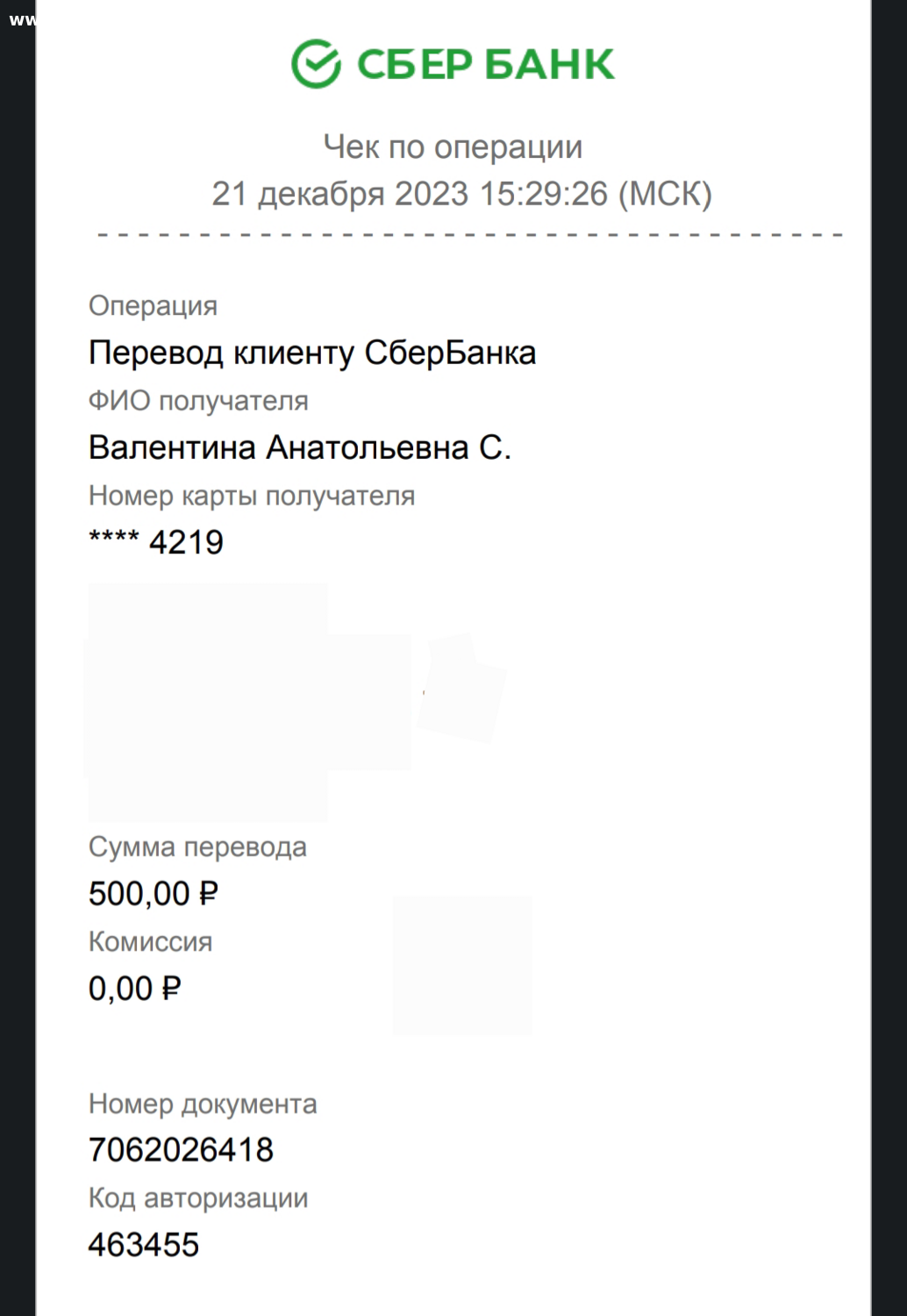Select the amount 500,00 ₽
Image resolution: width=907 pixels, height=1316 pixels.
point(153,894)
